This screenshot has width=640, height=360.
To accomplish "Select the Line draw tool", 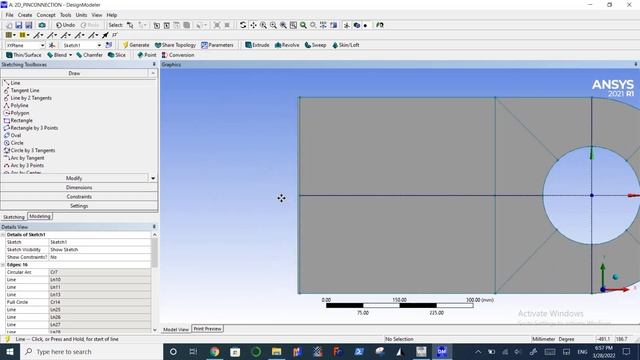I will 16,83.
